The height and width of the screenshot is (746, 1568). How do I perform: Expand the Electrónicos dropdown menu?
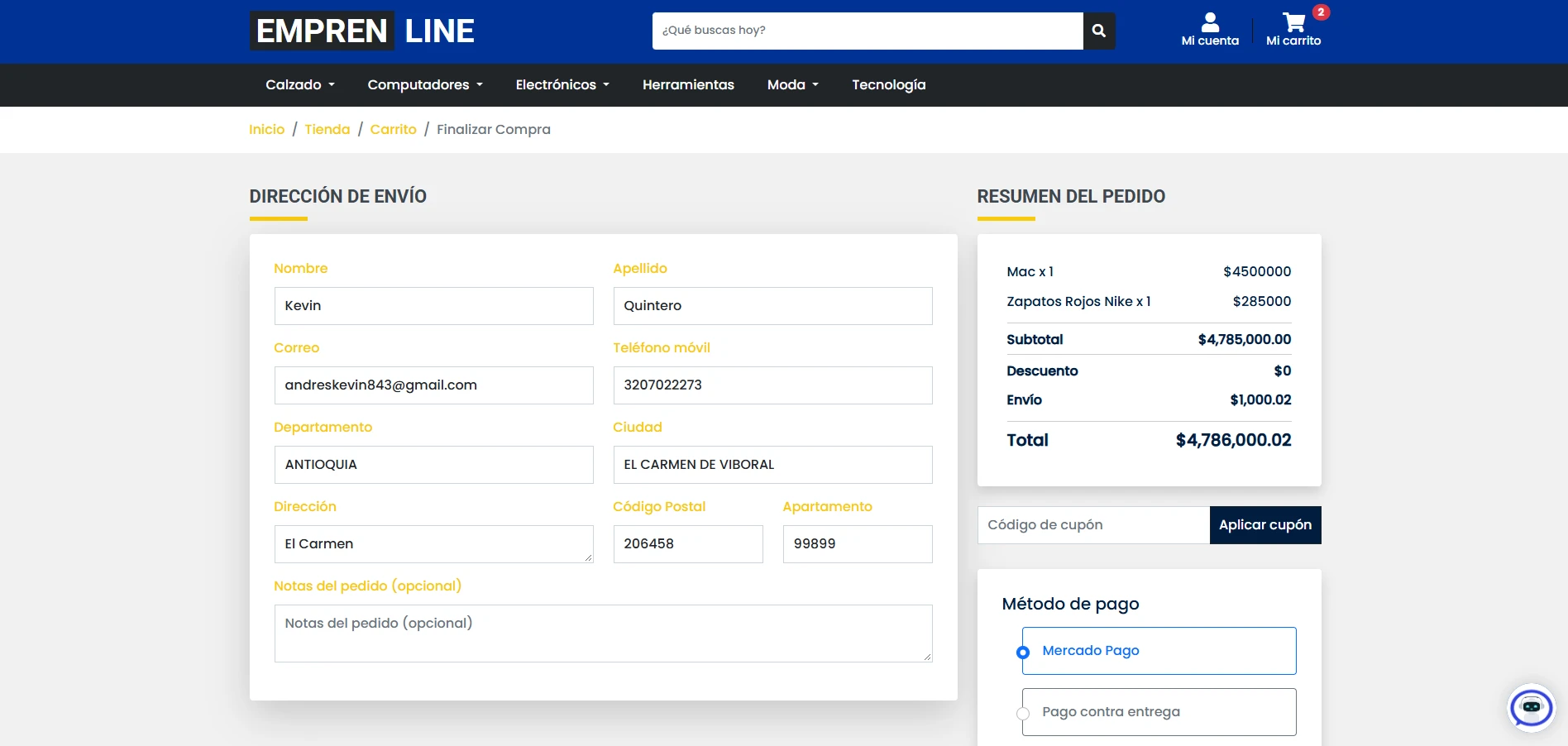(x=562, y=84)
